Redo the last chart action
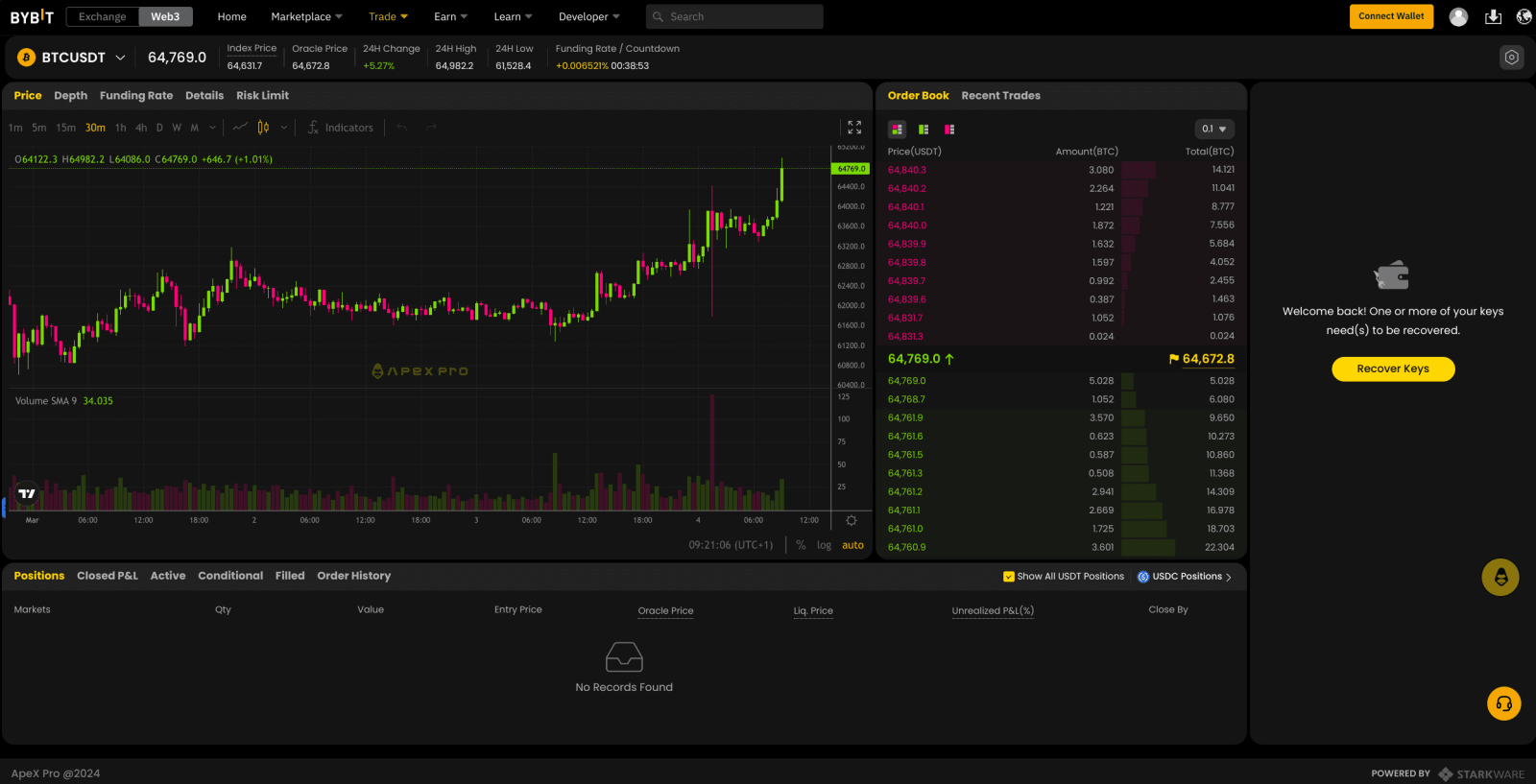Viewport: 1536px width, 784px height. [x=431, y=127]
